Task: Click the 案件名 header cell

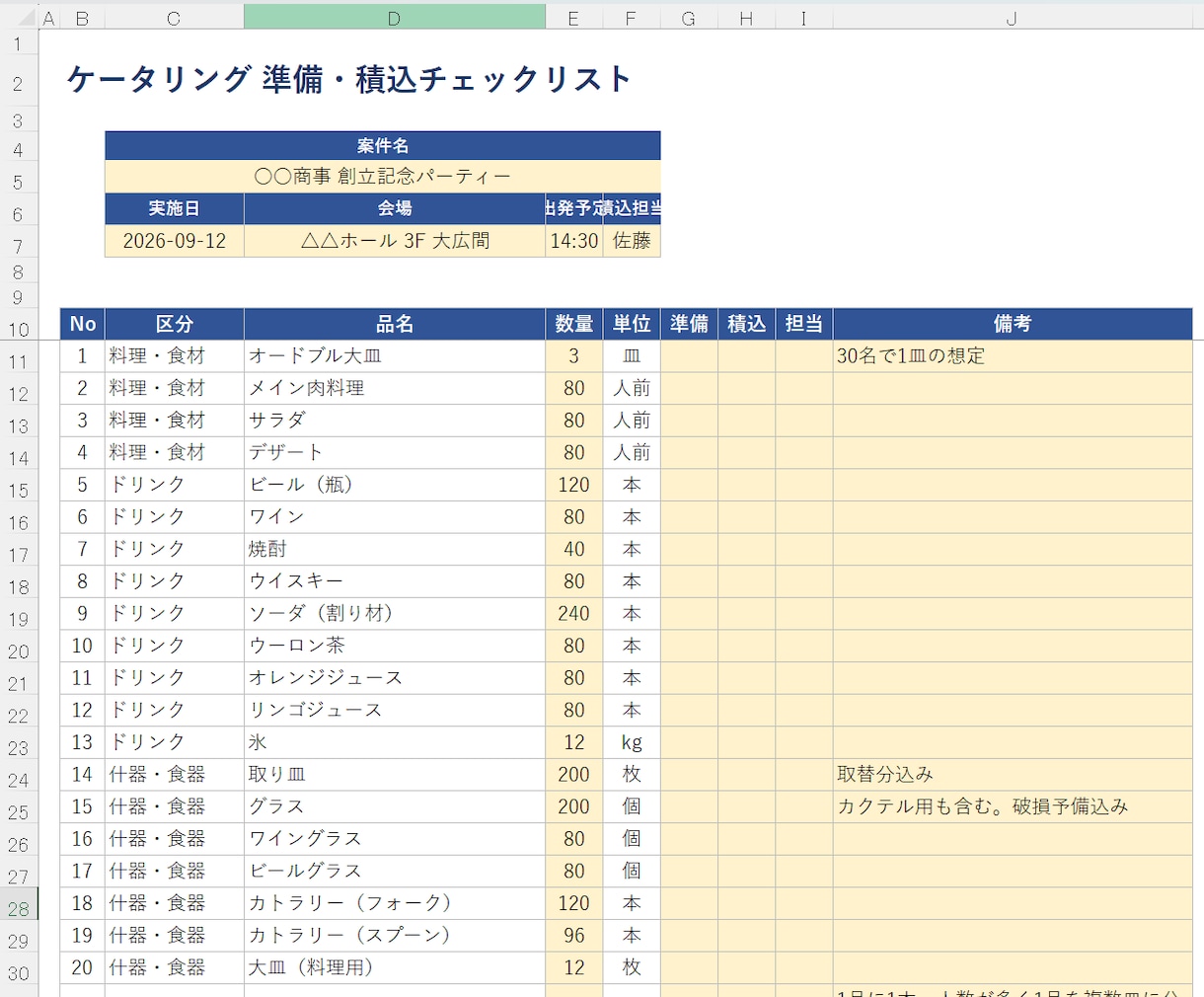Action: [383, 146]
